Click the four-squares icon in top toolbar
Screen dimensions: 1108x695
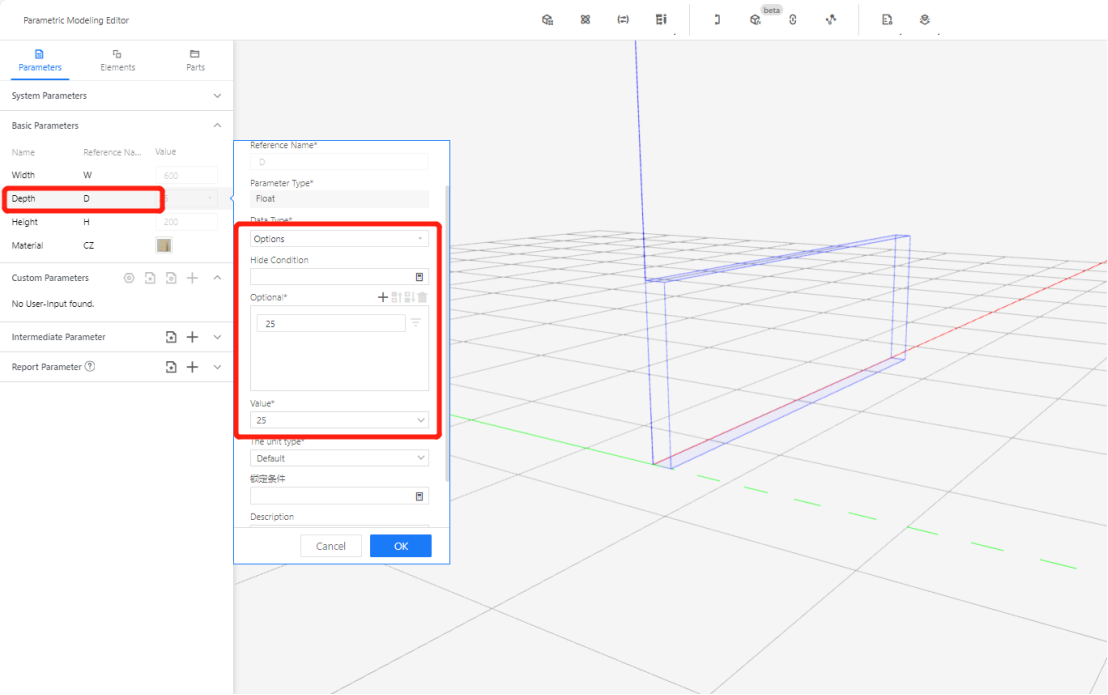pos(585,20)
